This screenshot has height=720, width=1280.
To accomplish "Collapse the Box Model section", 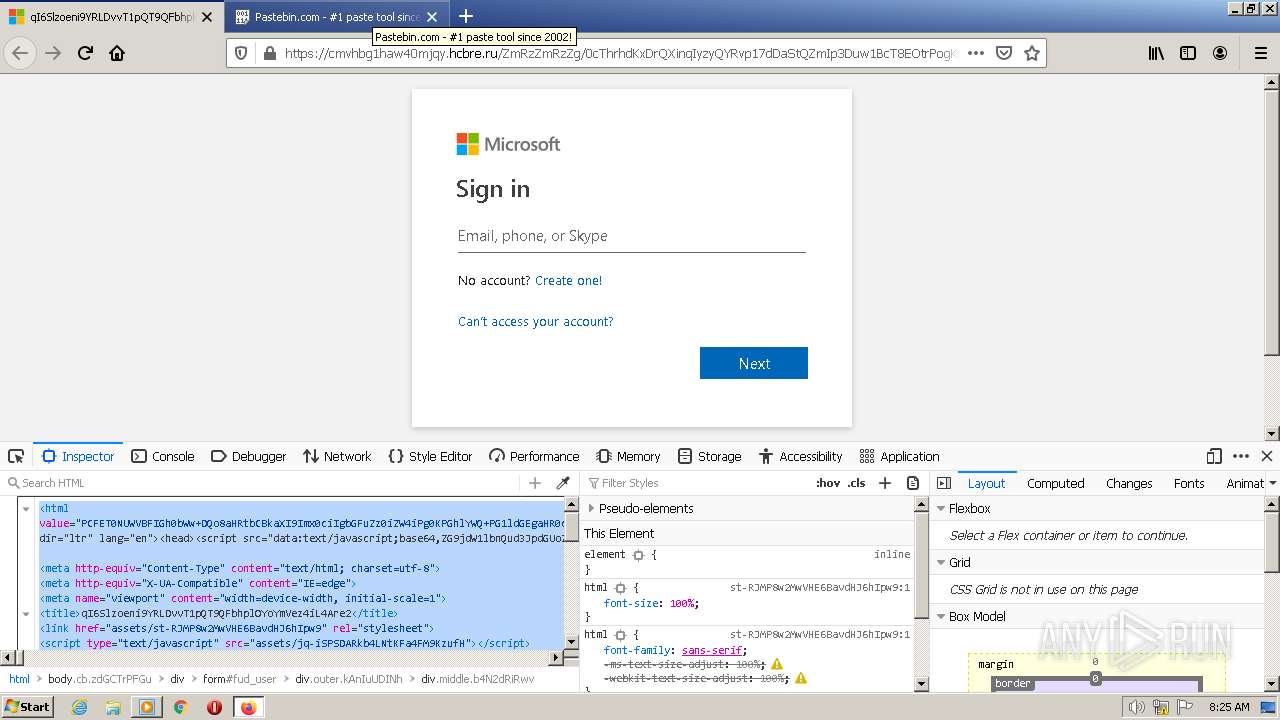I will pyautogui.click(x=940, y=616).
